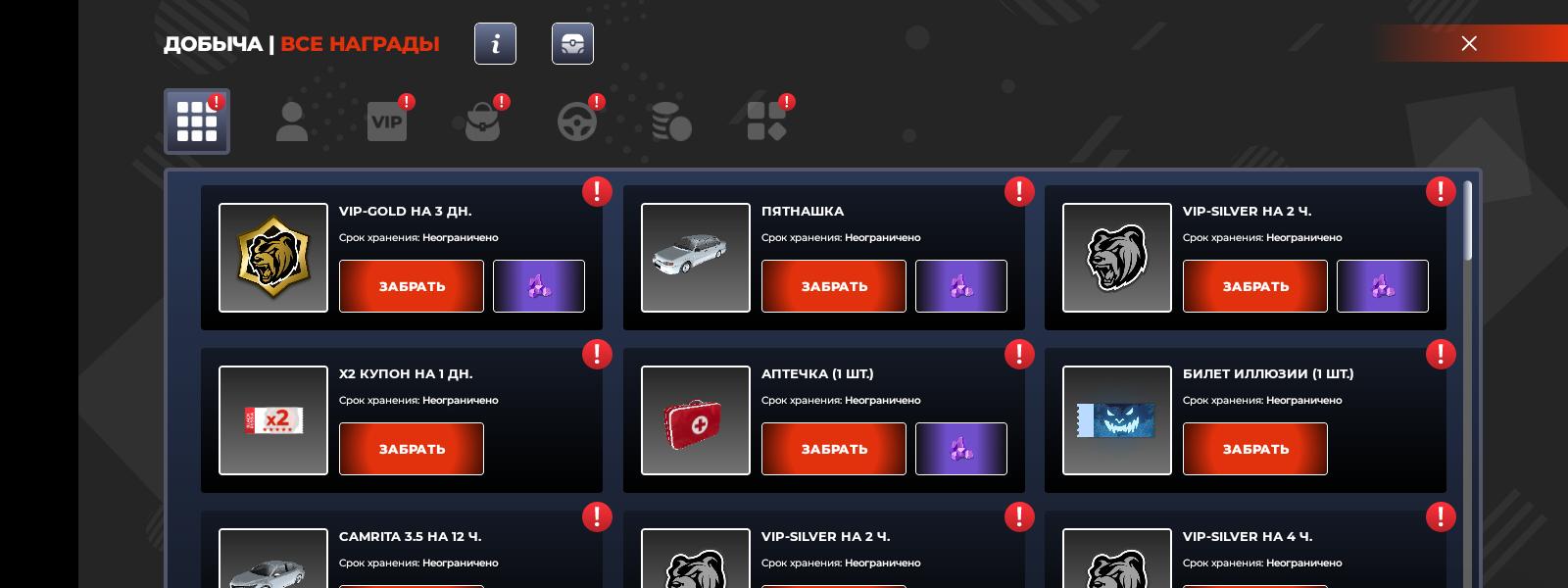
Task: Open the info button next to Все награды
Action: click(x=495, y=44)
